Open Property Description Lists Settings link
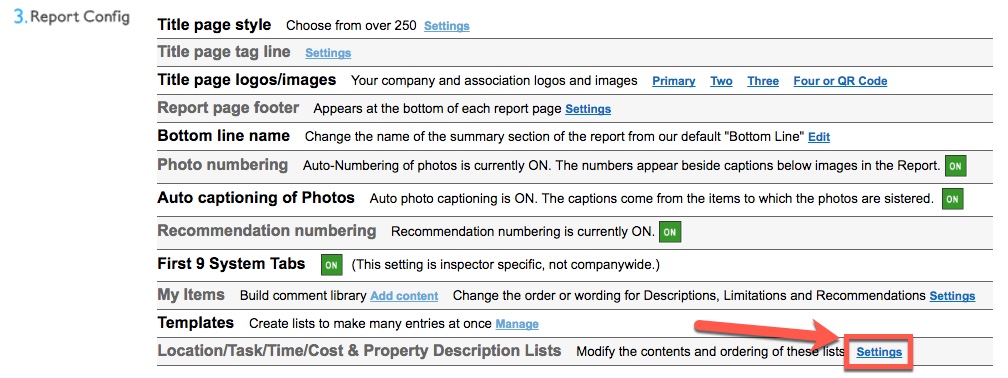The width and height of the screenshot is (1008, 378). click(x=879, y=352)
